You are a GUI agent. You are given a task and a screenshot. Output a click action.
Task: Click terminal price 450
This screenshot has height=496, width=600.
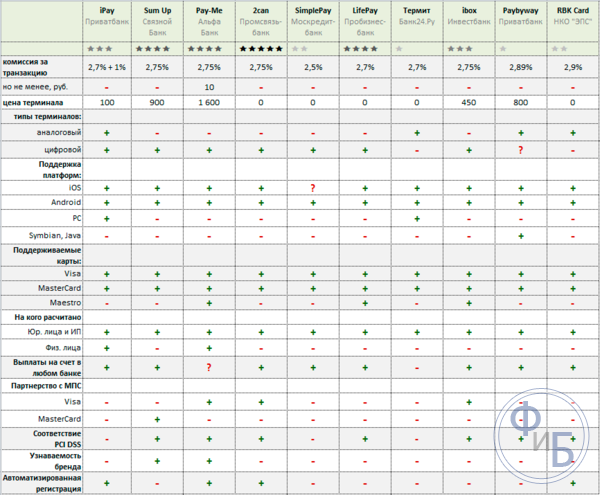tap(469, 103)
